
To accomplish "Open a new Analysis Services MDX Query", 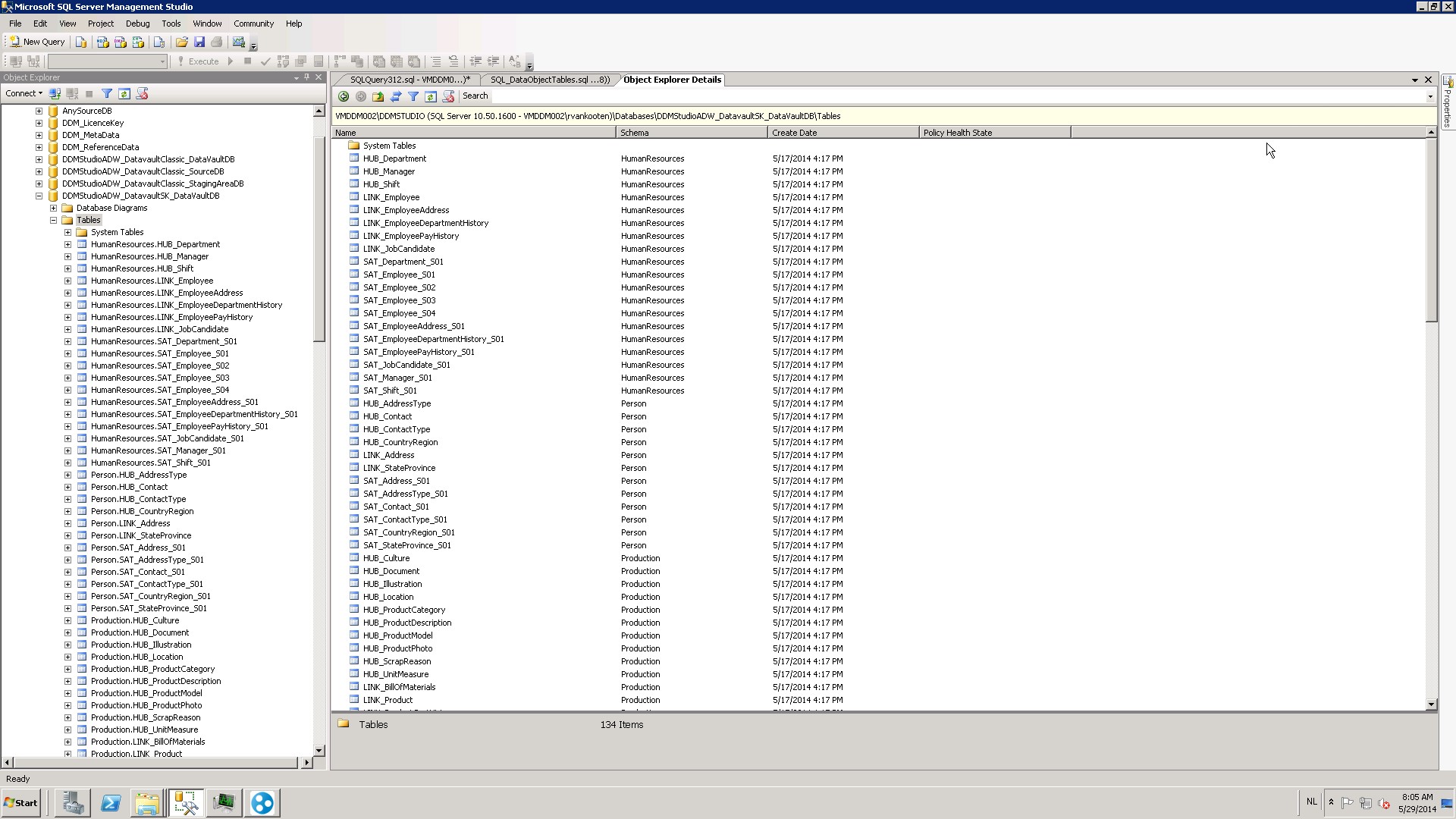I will click(x=102, y=42).
